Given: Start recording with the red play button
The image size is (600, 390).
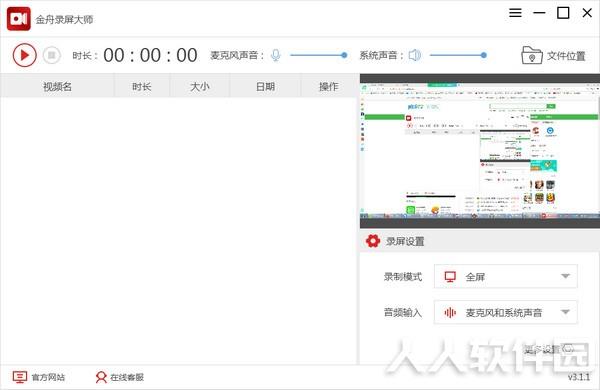Looking at the screenshot, I should tap(24, 55).
